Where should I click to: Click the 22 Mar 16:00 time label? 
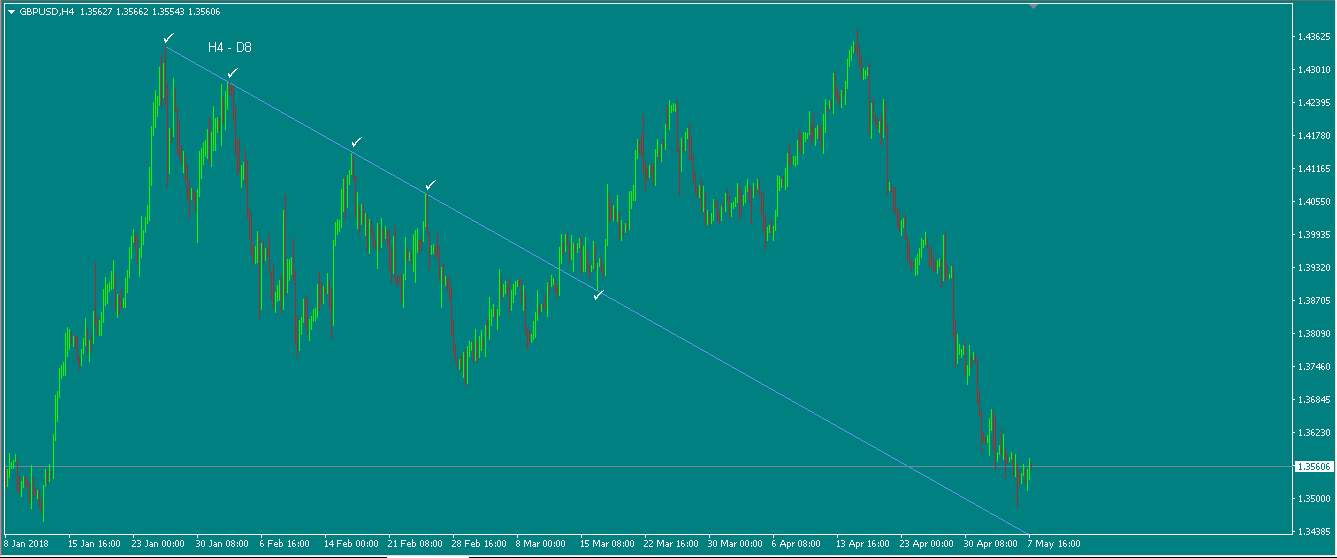(x=671, y=544)
